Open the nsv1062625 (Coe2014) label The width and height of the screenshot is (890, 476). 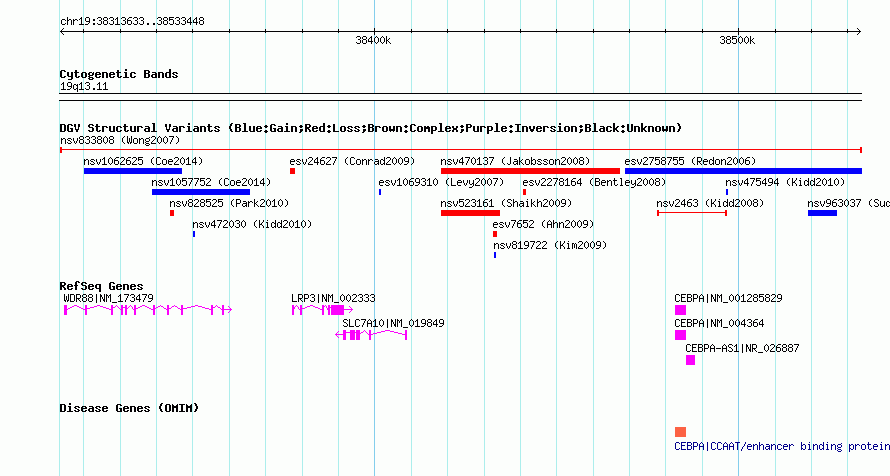point(143,161)
